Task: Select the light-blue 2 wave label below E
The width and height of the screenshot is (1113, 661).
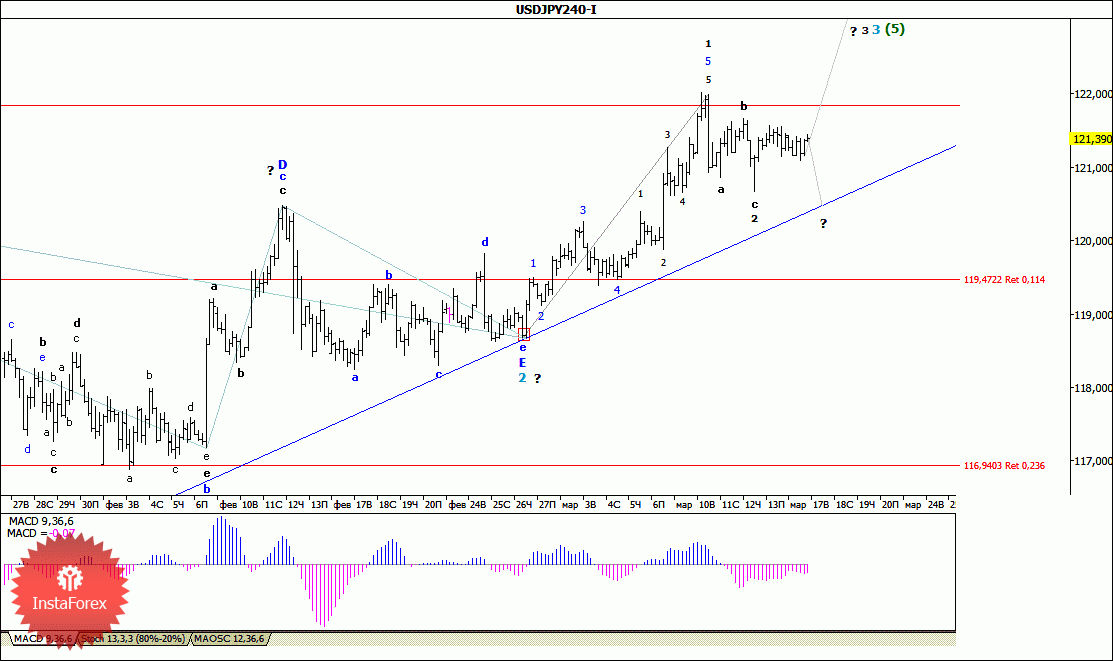Action: (522, 378)
